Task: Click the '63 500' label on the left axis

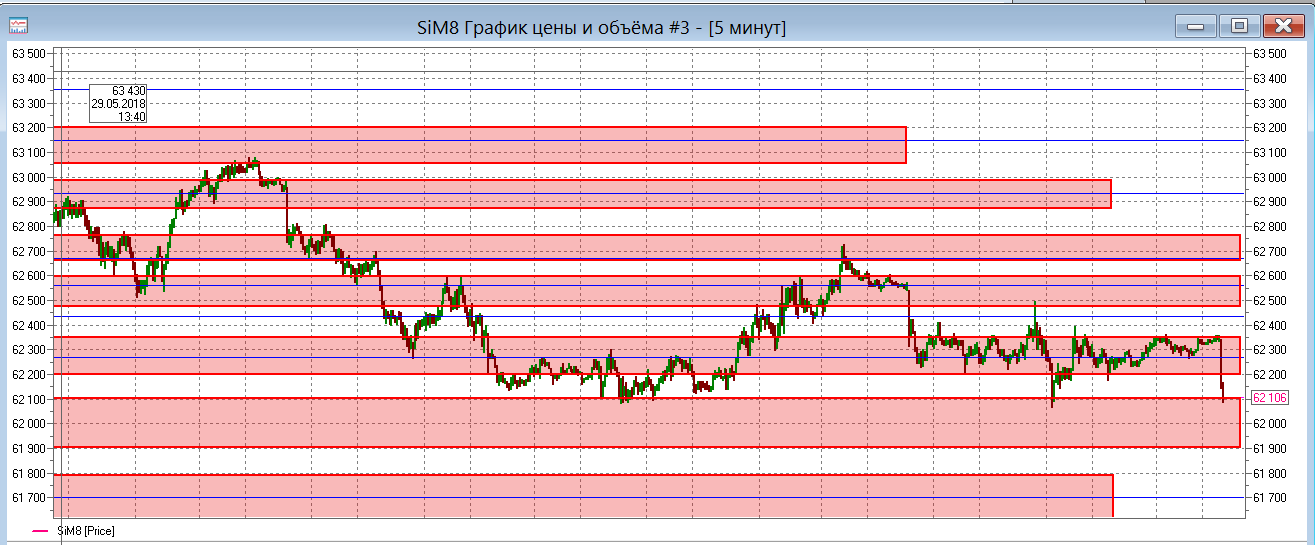Action: tap(28, 53)
